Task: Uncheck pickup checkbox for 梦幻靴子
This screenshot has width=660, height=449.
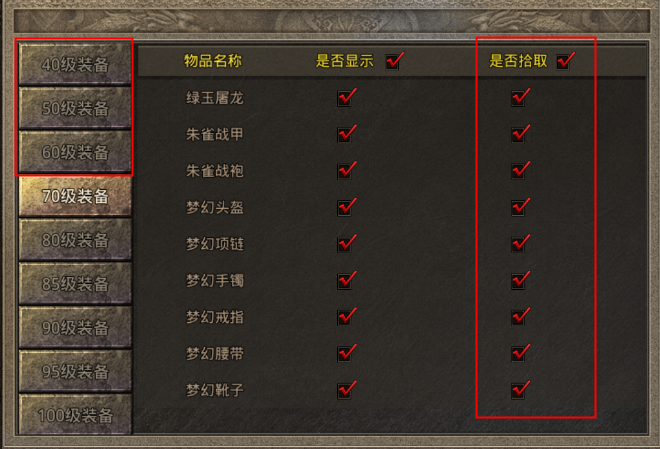Action: tap(518, 391)
